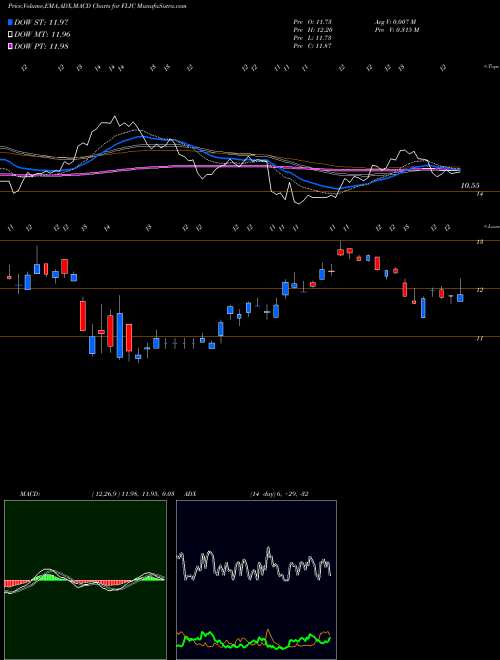The width and height of the screenshot is (500, 660).
Task: Open the dark blue ADX indicator chart panel
Action: [256, 580]
